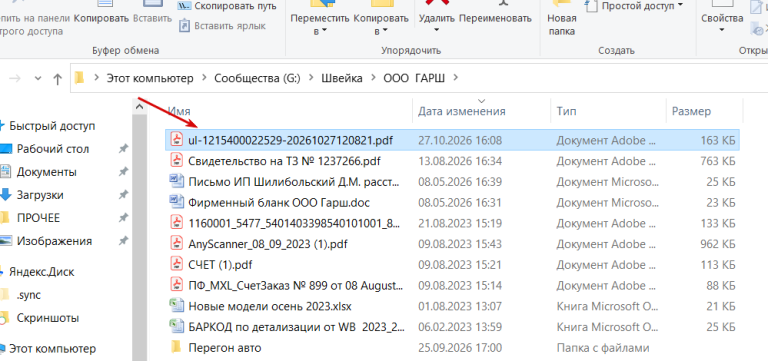768x361 pixels.
Task: Click the Скопировать путь icon
Action: [184, 6]
